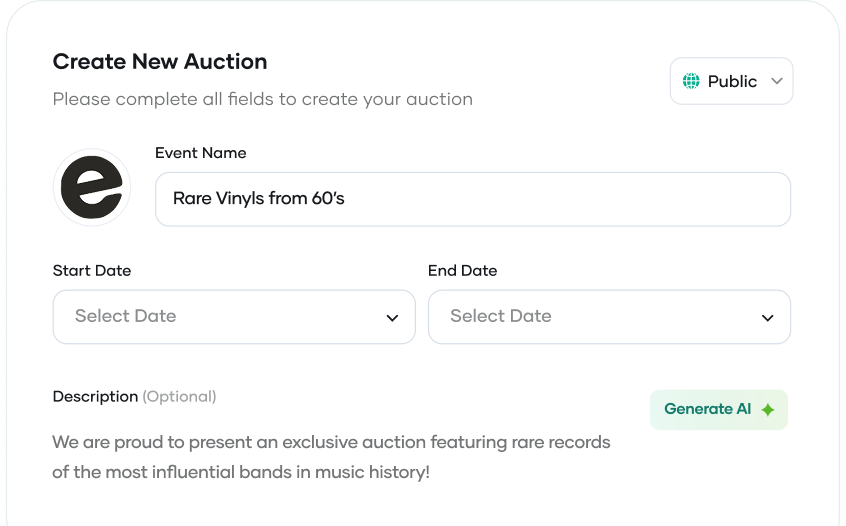Click the Public visibility label
The width and height of the screenshot is (846, 526).
pyautogui.click(x=732, y=81)
